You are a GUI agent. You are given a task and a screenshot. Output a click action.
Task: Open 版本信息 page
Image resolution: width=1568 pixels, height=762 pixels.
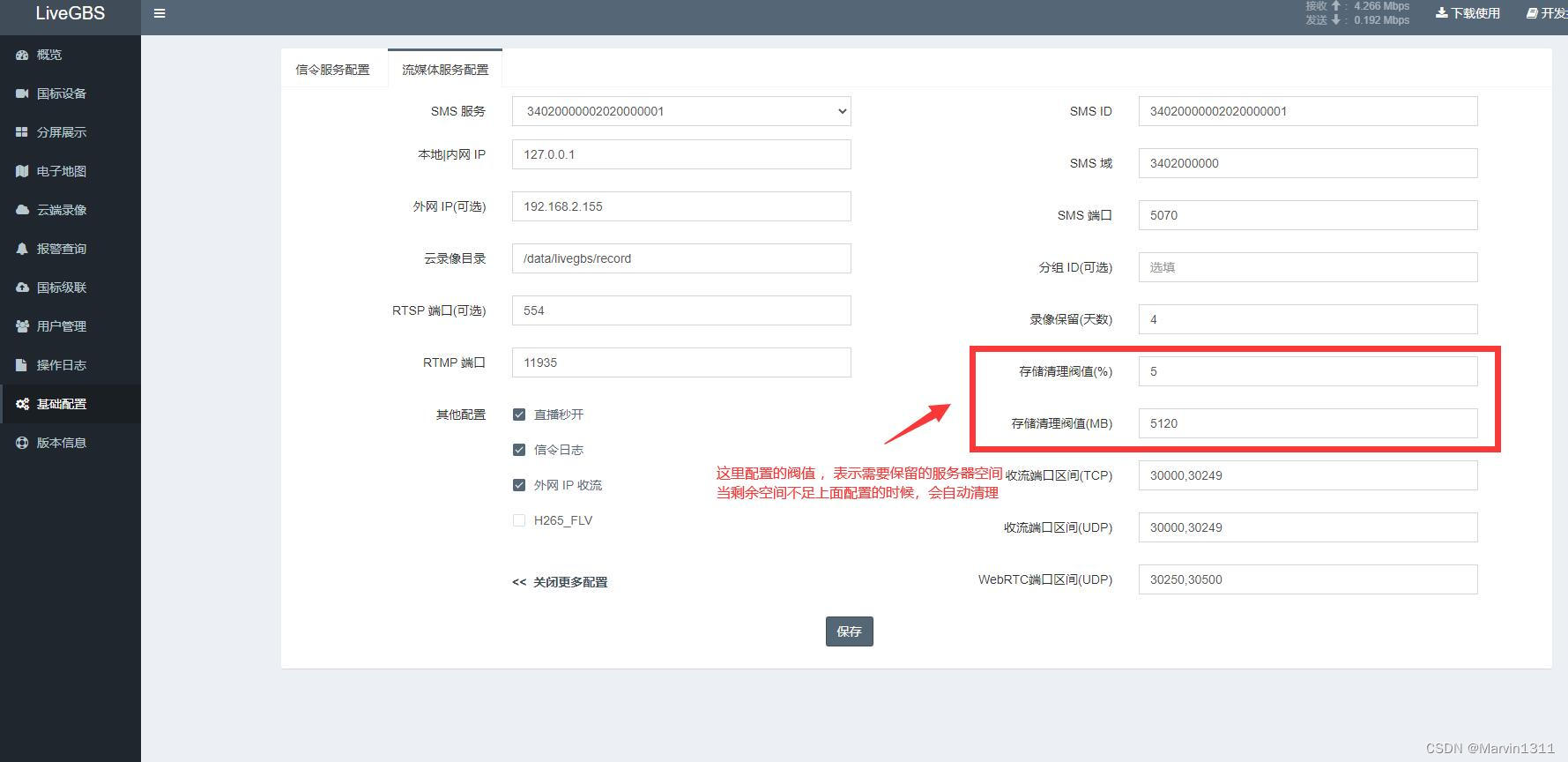(x=71, y=443)
